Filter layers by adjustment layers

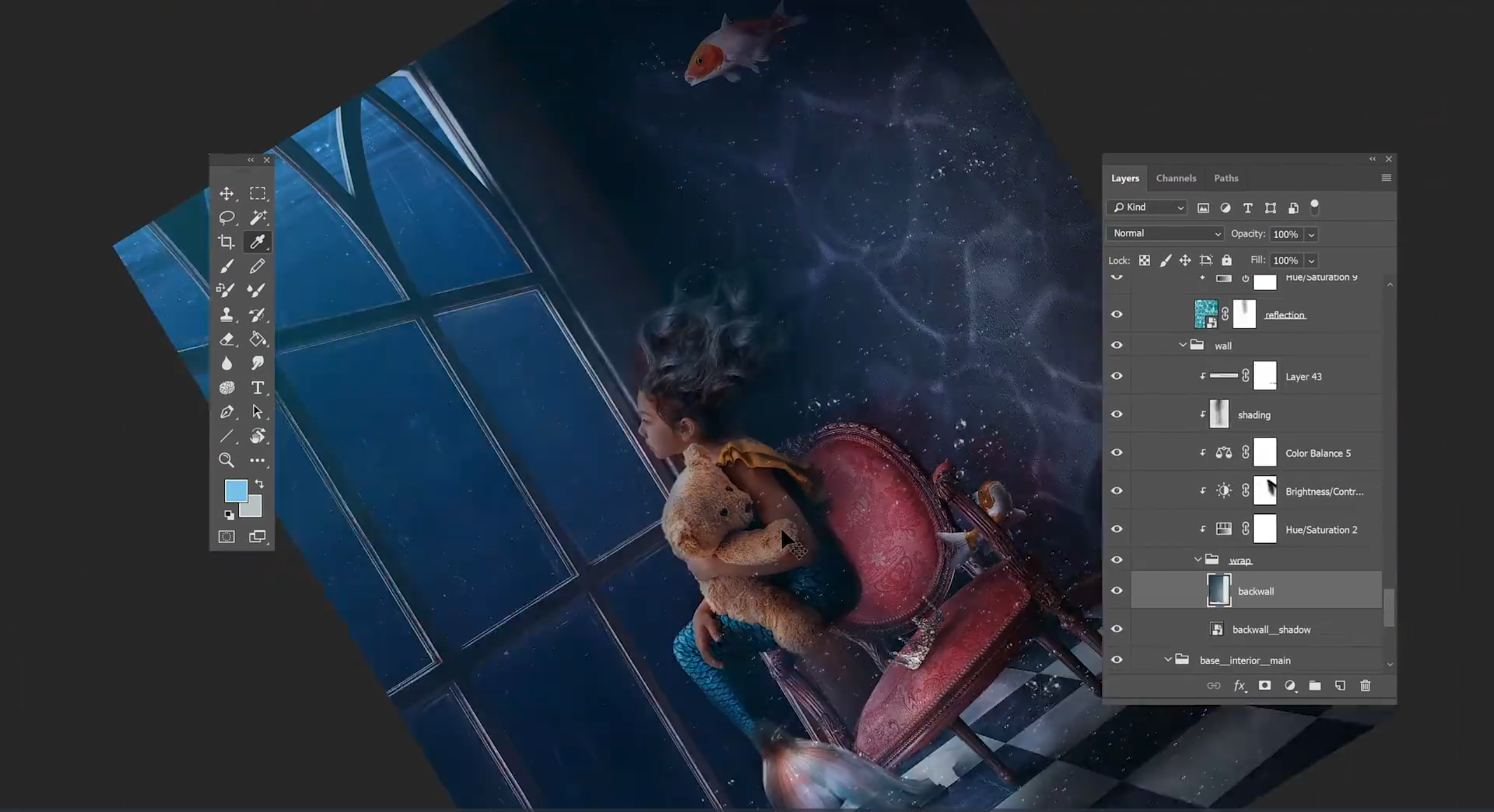click(1225, 208)
